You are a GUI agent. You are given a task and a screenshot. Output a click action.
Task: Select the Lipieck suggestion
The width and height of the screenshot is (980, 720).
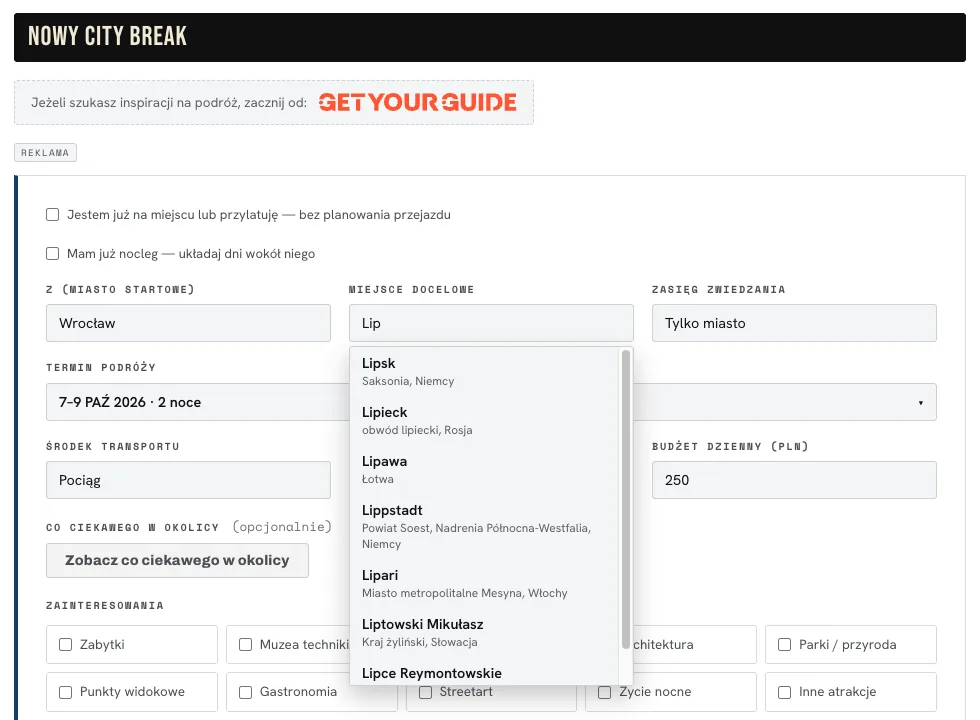coord(484,421)
